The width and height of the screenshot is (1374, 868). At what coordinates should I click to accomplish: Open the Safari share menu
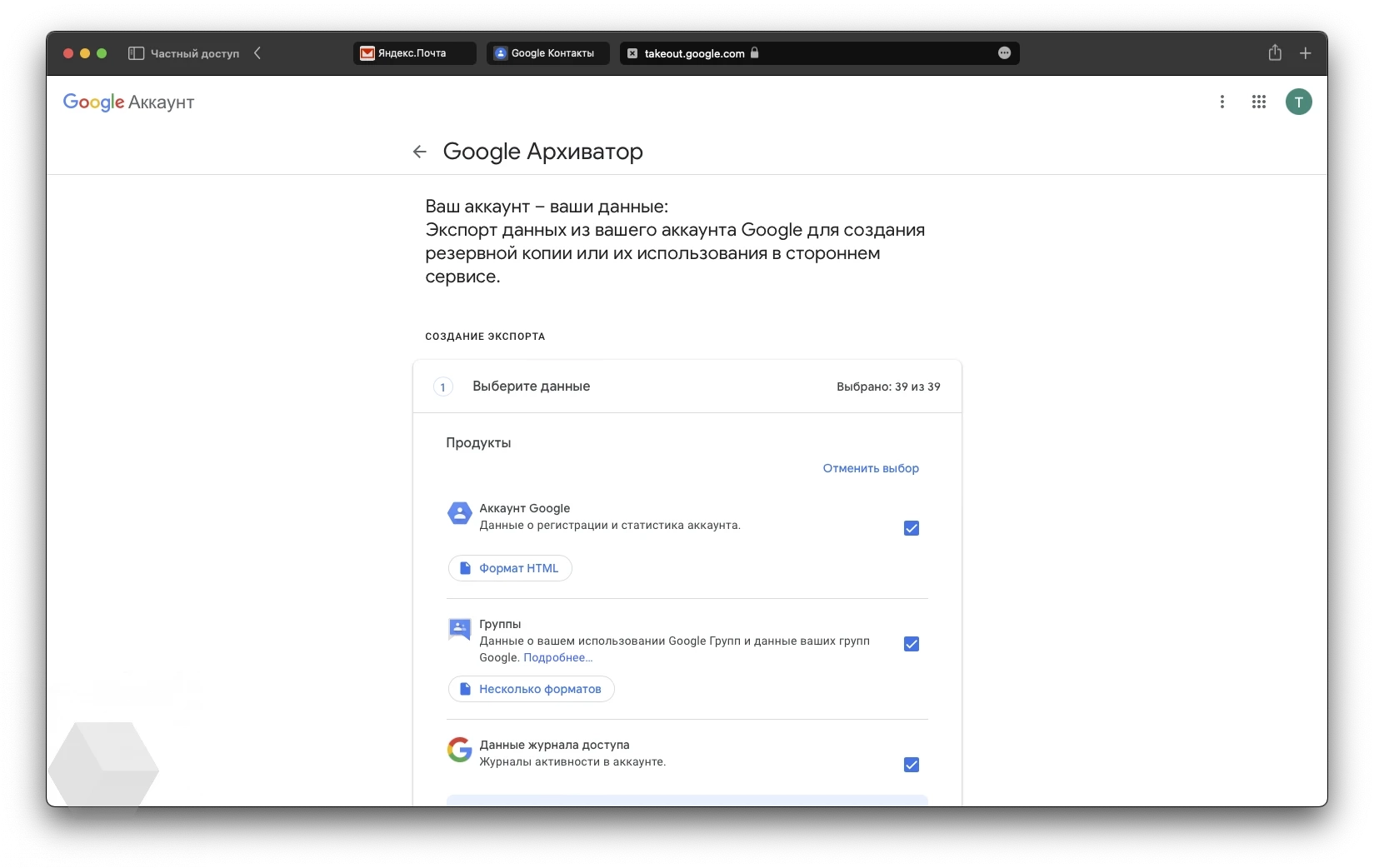1275,52
